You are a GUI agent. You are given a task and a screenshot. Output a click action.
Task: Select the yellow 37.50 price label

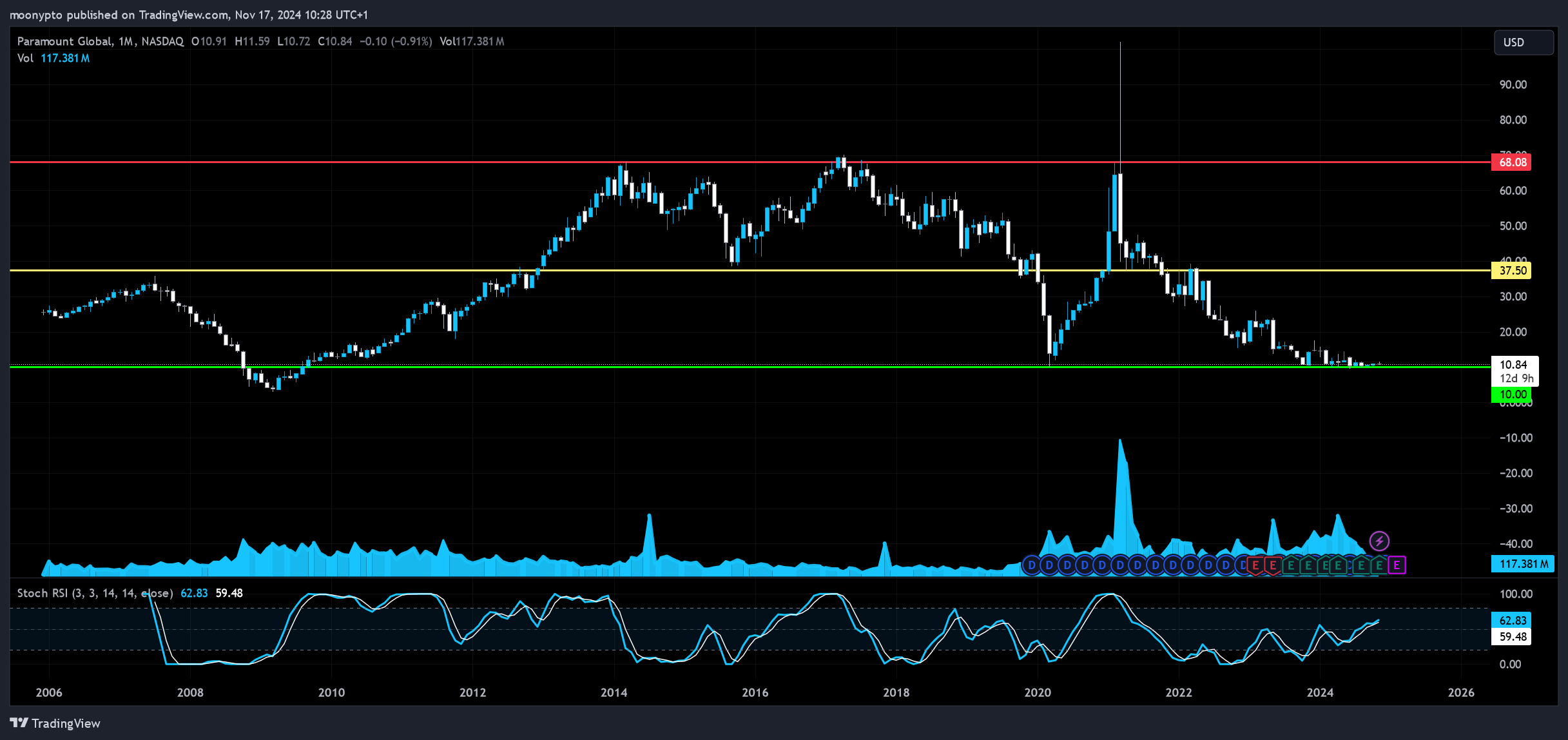[1511, 271]
